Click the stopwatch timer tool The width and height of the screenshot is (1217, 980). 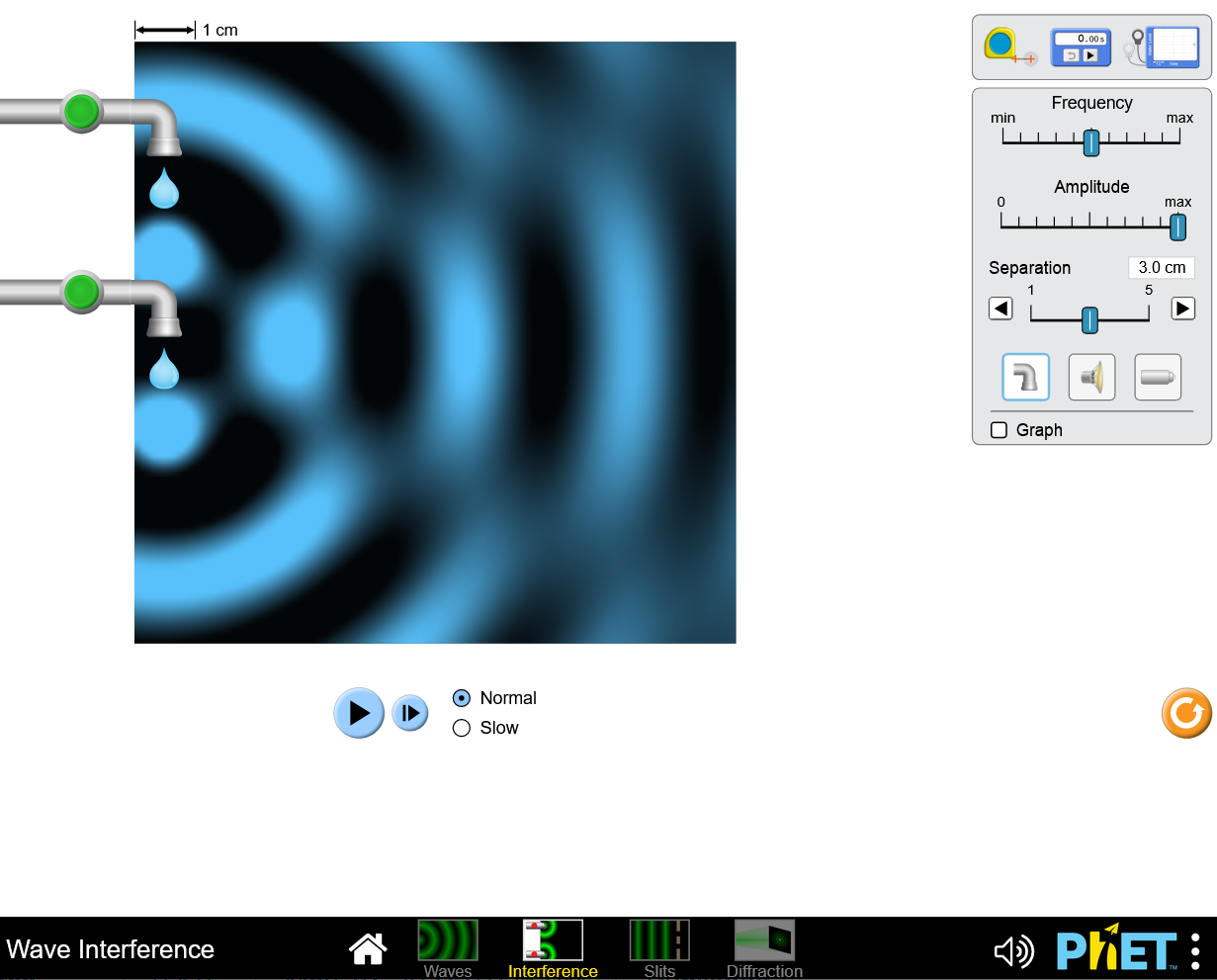click(x=1081, y=47)
